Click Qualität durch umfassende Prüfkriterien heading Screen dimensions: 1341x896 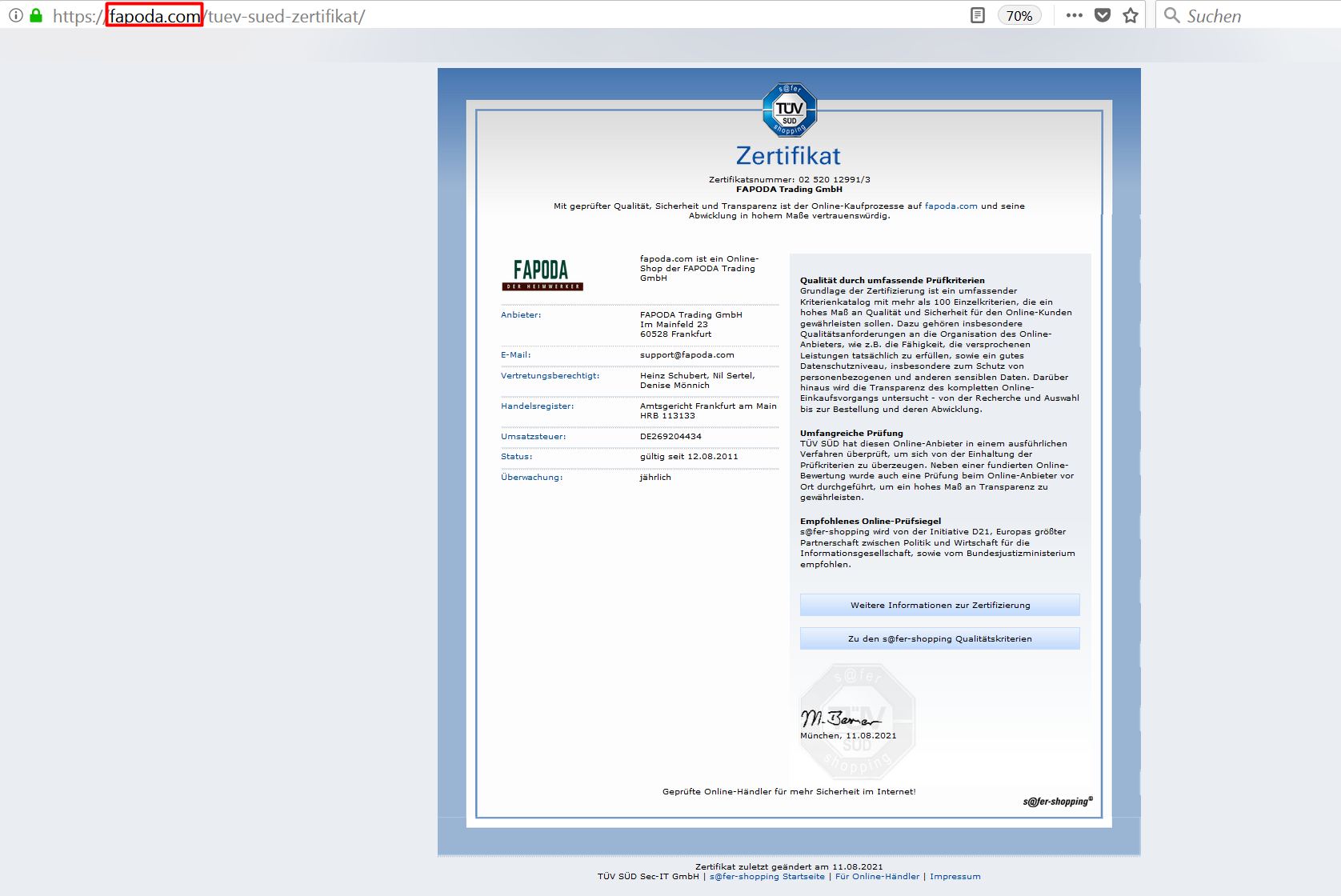[892, 281]
